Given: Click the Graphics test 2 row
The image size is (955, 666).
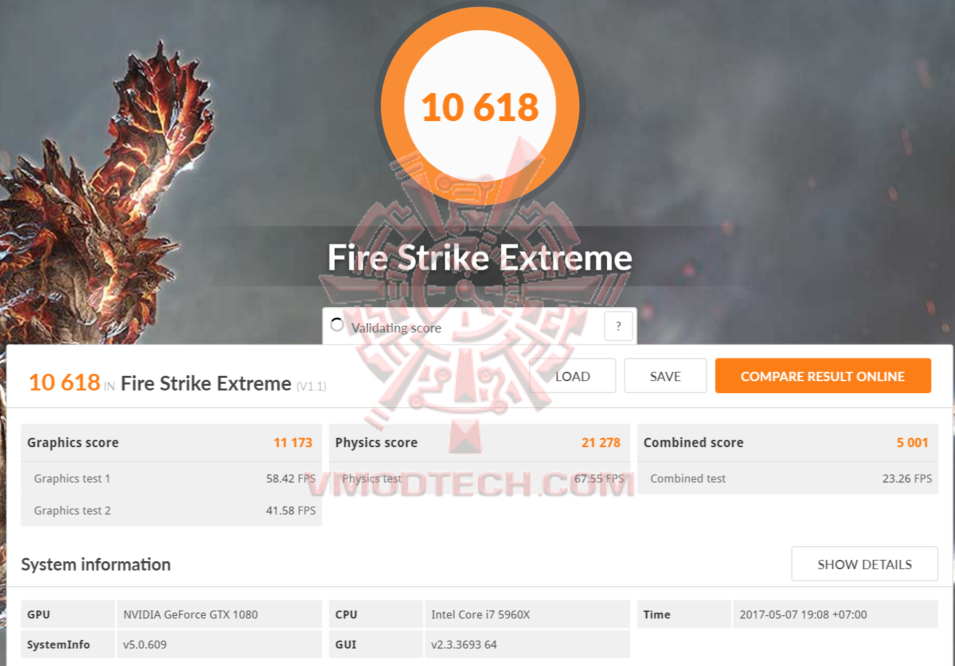Looking at the screenshot, I should 171,511.
